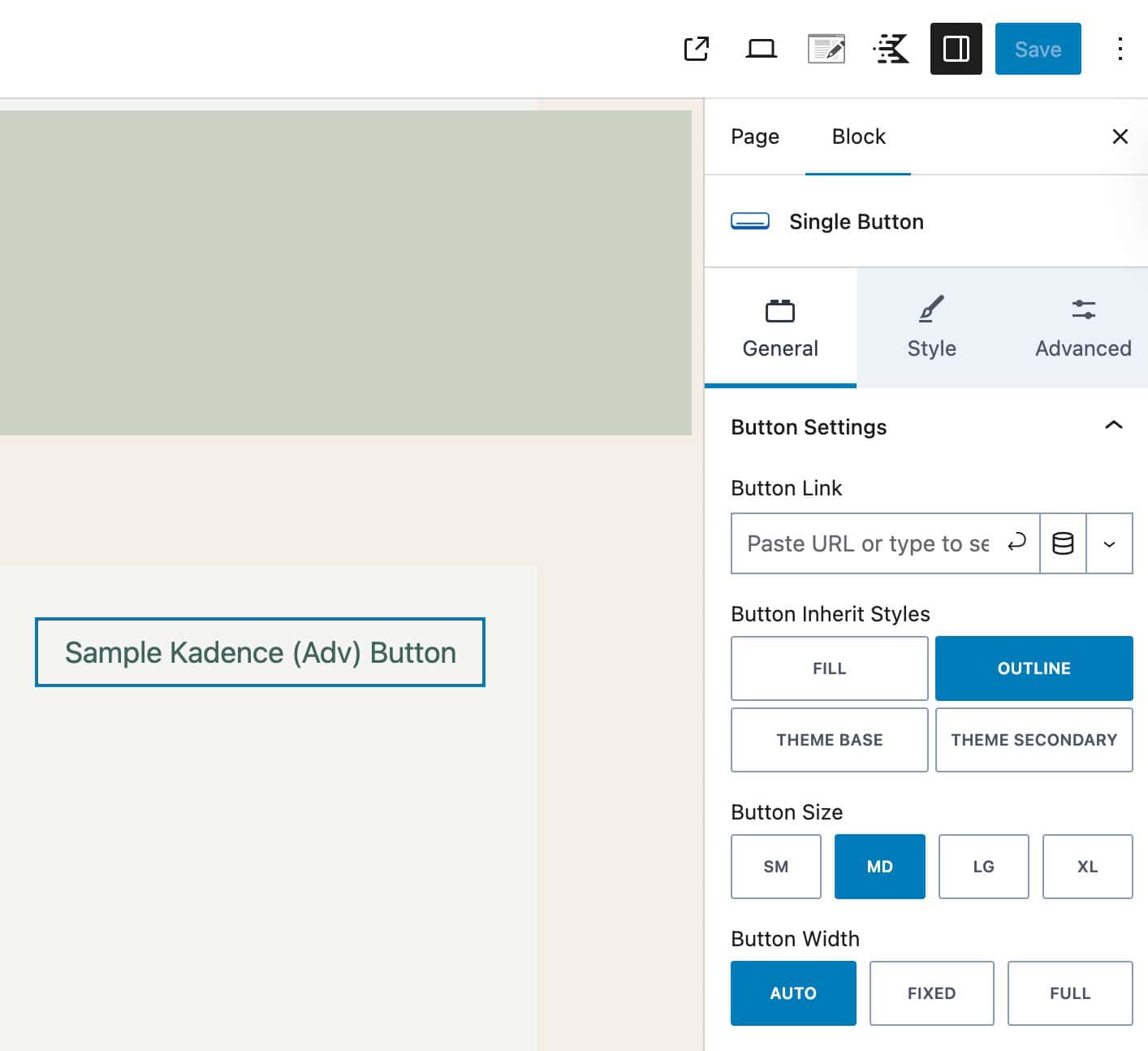Image resolution: width=1148 pixels, height=1051 pixels.
Task: Set button width to FULL
Action: click(1069, 993)
